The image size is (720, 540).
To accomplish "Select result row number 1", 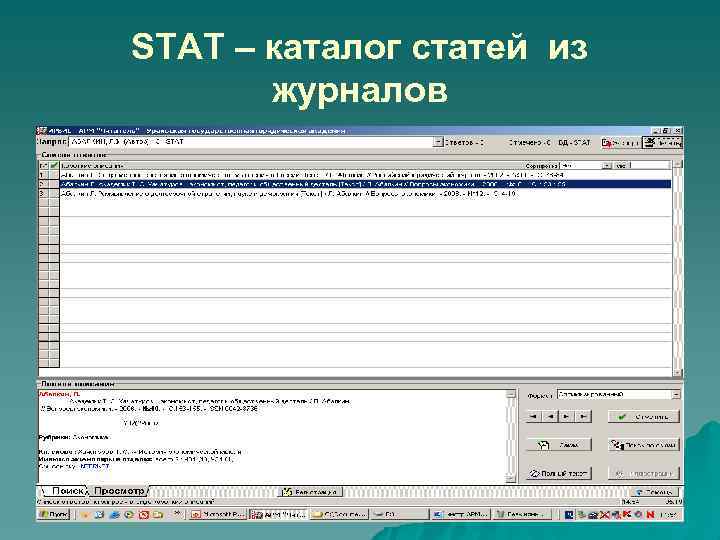I will 365,175.
